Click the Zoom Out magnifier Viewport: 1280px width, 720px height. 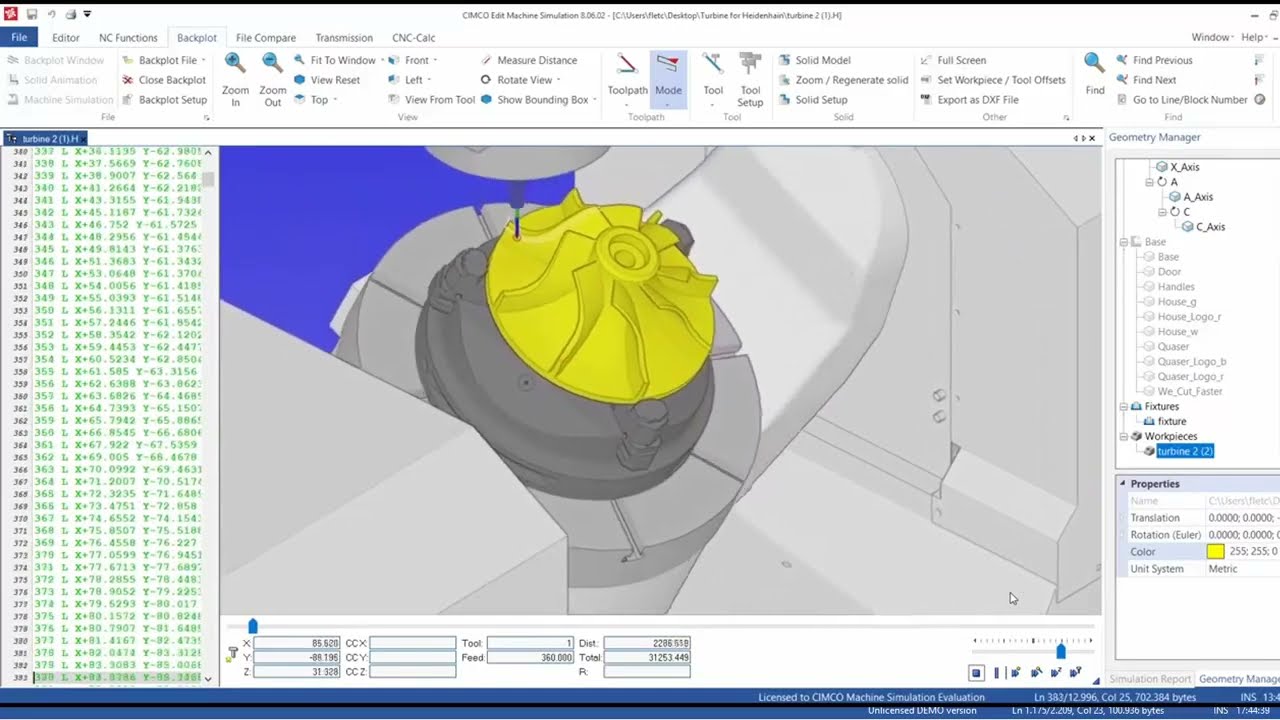tap(272, 79)
